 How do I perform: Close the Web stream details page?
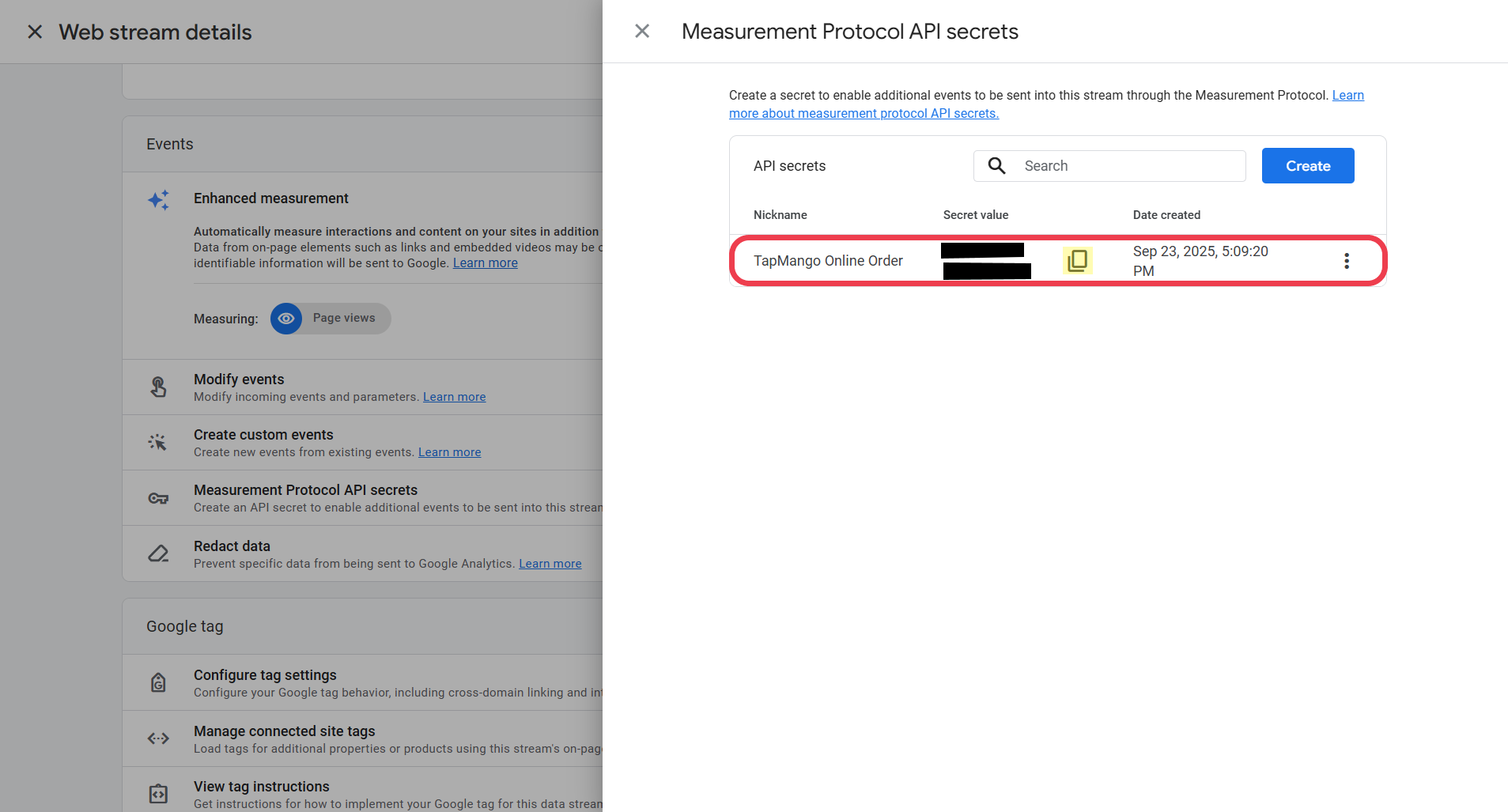pyautogui.click(x=35, y=32)
